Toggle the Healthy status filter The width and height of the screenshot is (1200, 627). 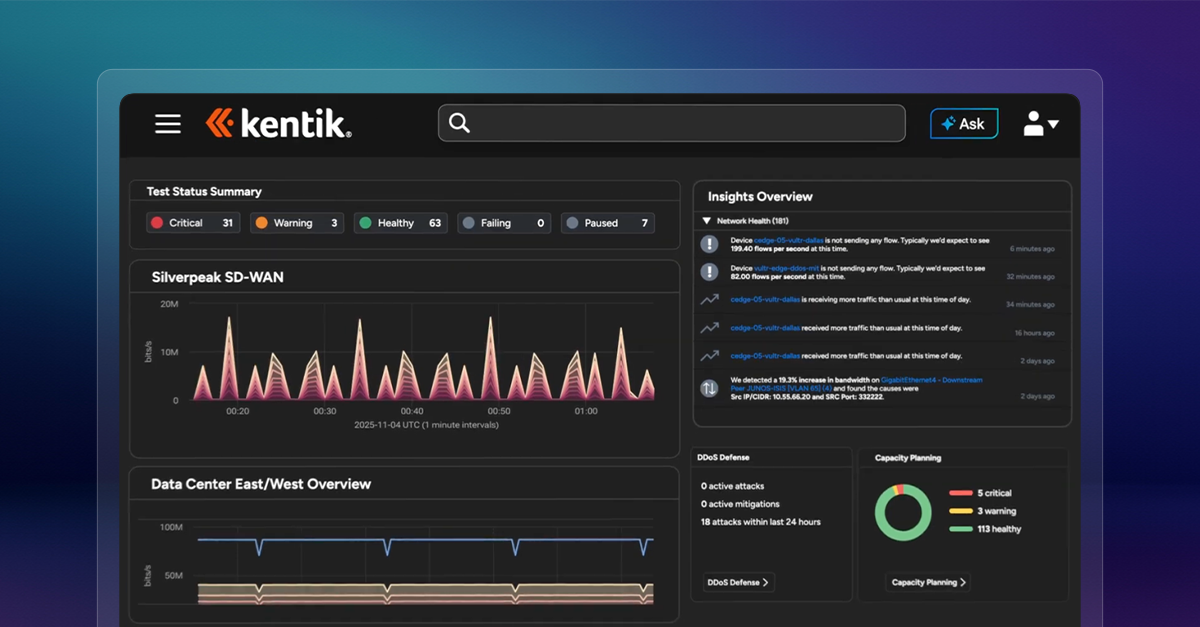point(400,222)
